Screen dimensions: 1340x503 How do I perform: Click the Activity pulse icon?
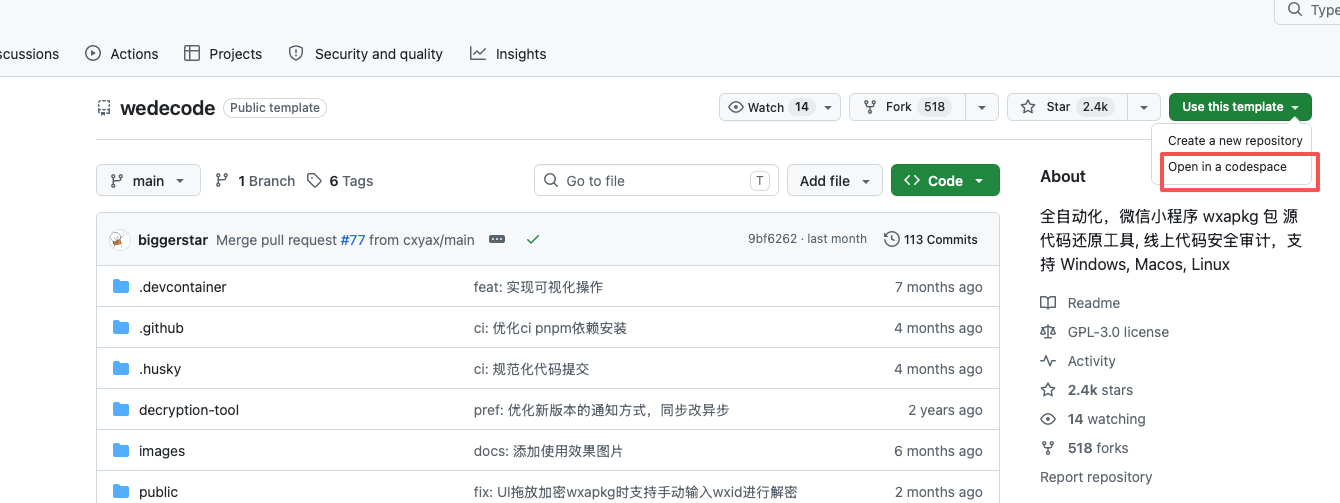click(1048, 361)
